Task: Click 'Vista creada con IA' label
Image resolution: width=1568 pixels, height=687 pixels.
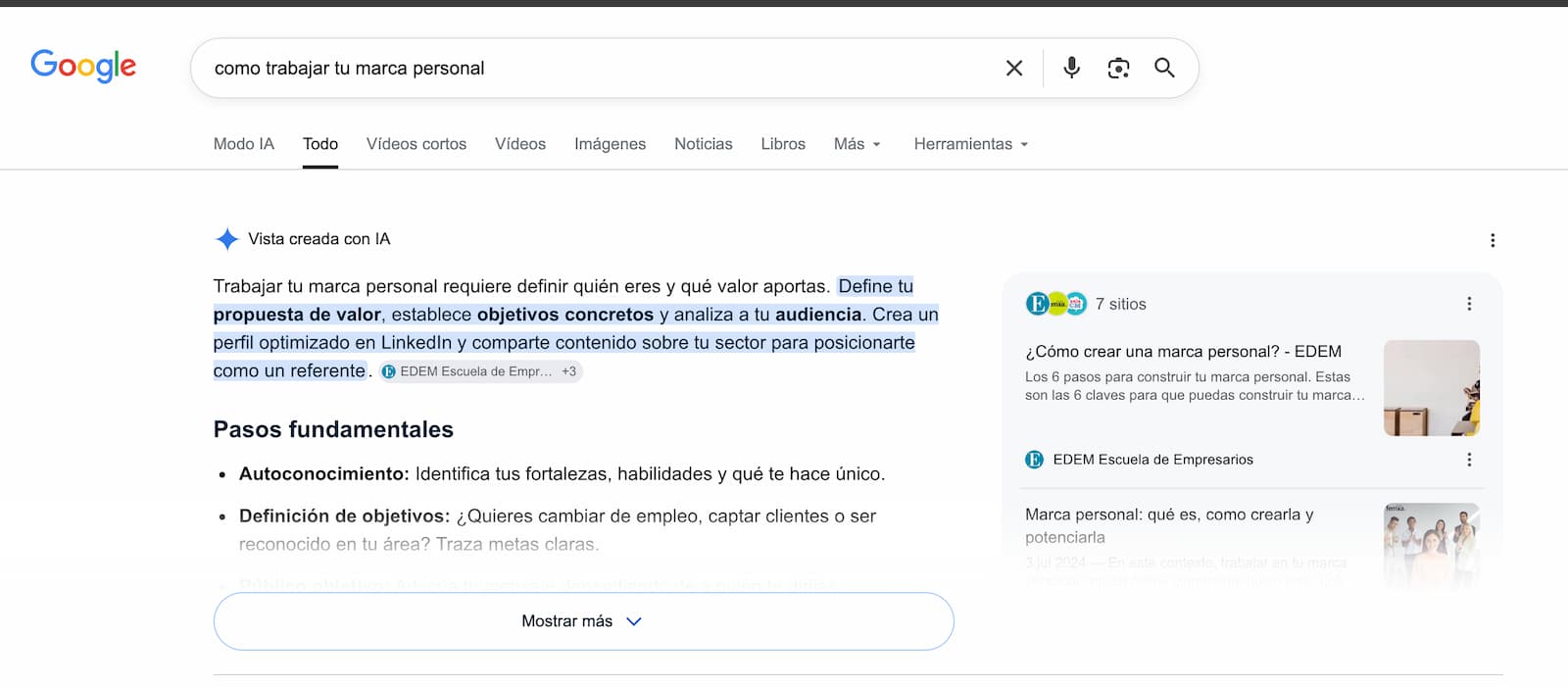Action: [319, 239]
